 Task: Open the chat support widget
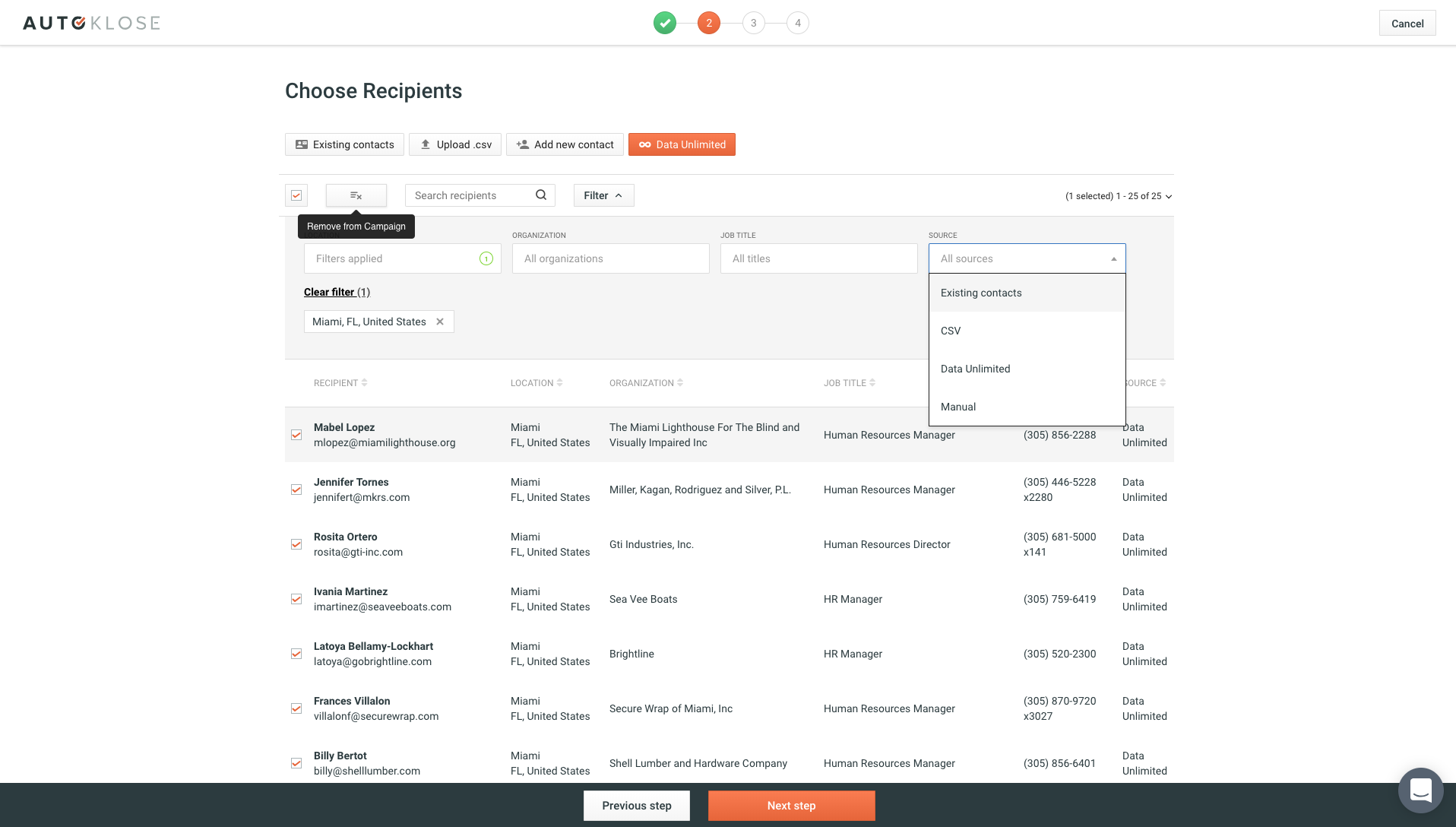pyautogui.click(x=1420, y=791)
